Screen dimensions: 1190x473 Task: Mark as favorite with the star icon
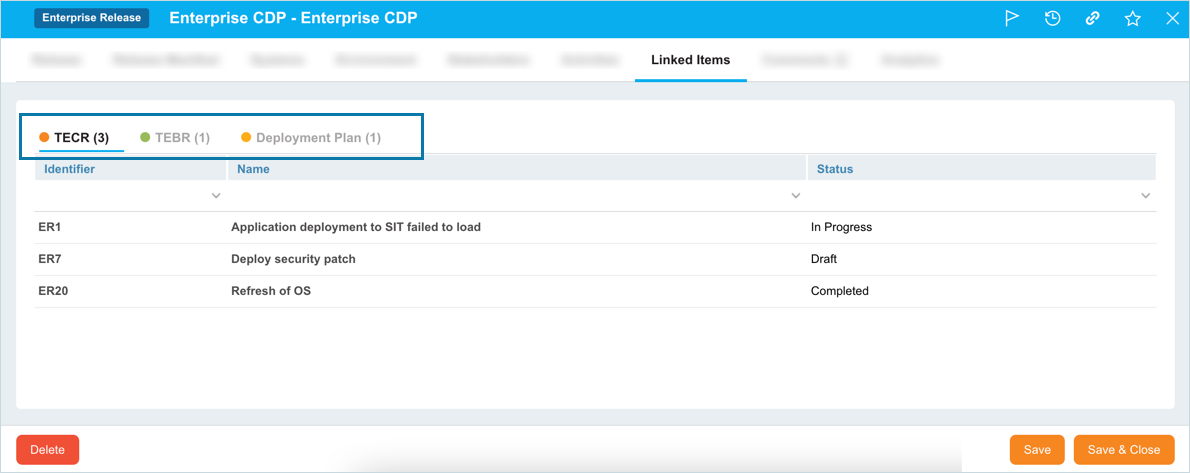(x=1132, y=18)
